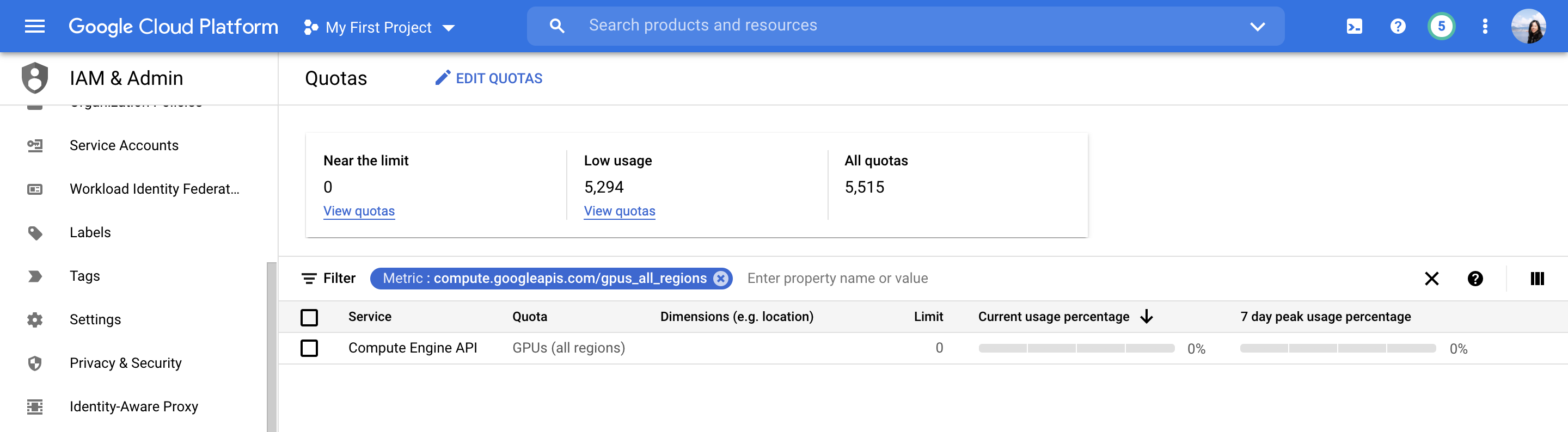Viewport: 1568px width, 432px height.
Task: Clear all filters with the X
Action: (x=1432, y=279)
